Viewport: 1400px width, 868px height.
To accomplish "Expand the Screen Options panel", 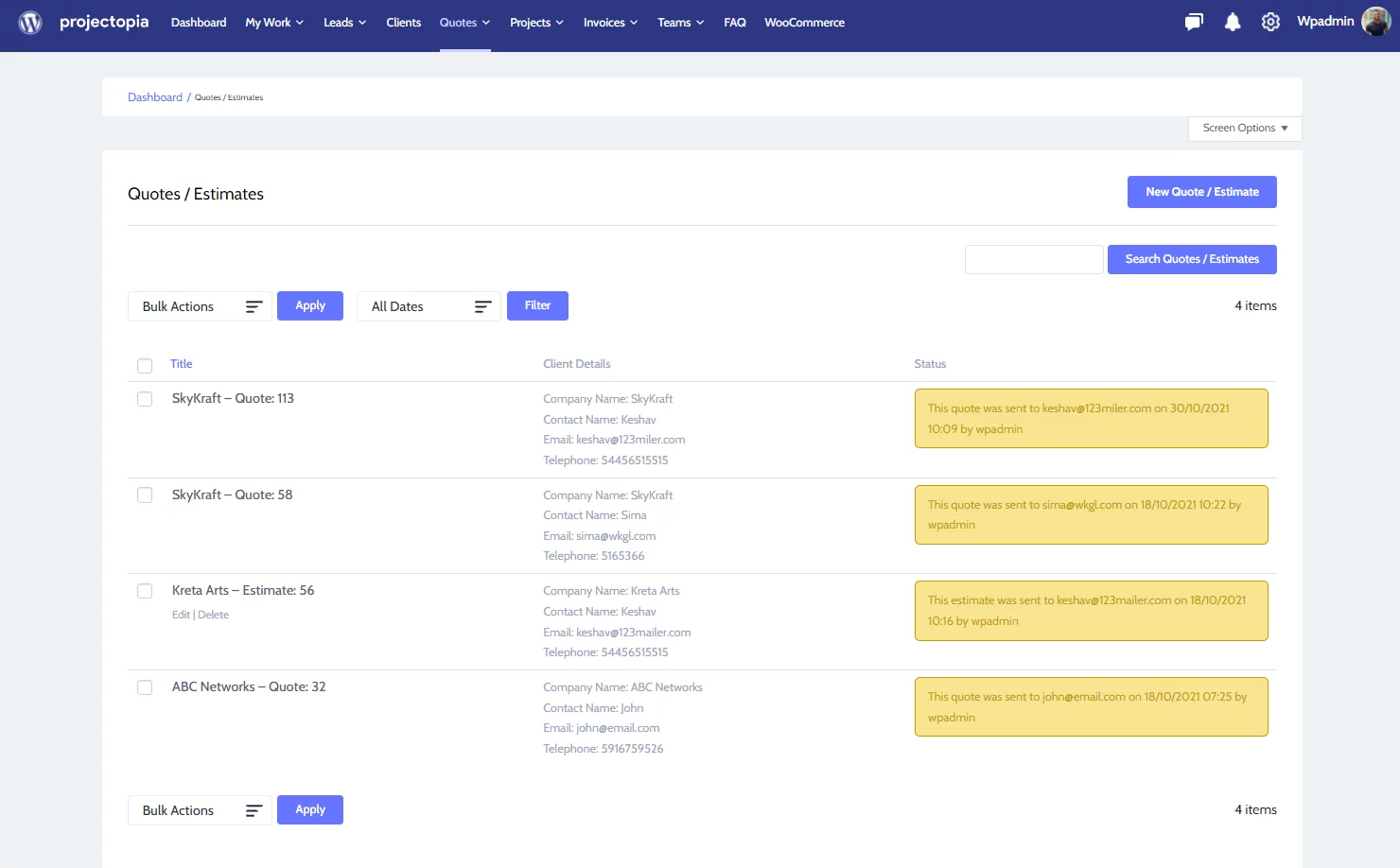I will (x=1245, y=129).
